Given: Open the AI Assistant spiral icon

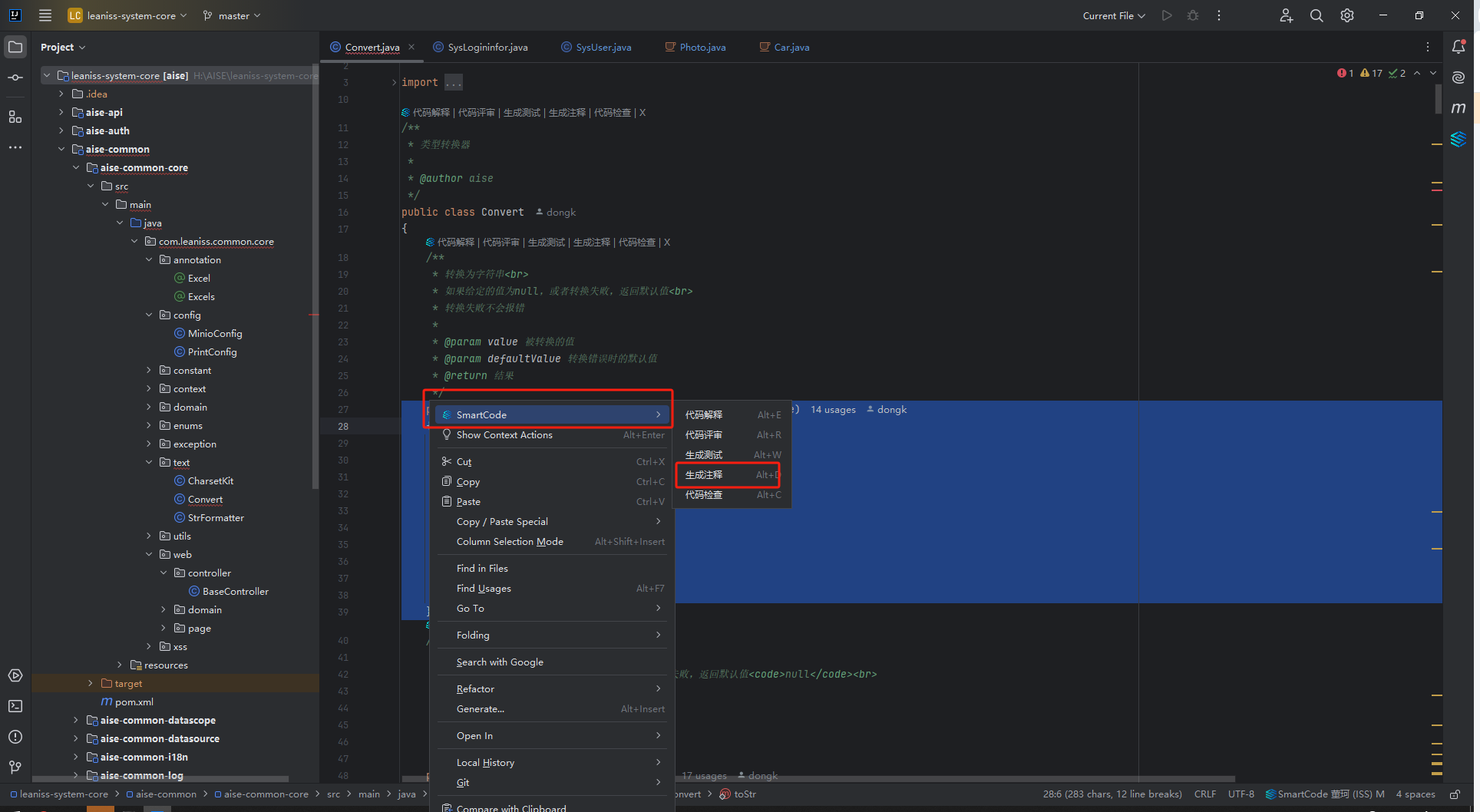Looking at the screenshot, I should pos(1459,78).
